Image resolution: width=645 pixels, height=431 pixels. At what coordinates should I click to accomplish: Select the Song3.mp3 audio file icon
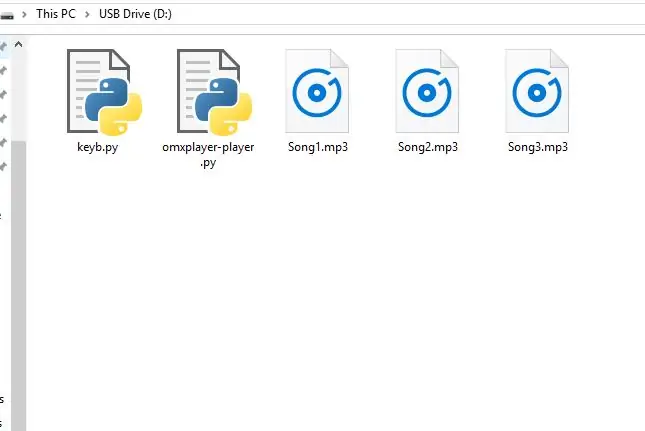(x=537, y=91)
